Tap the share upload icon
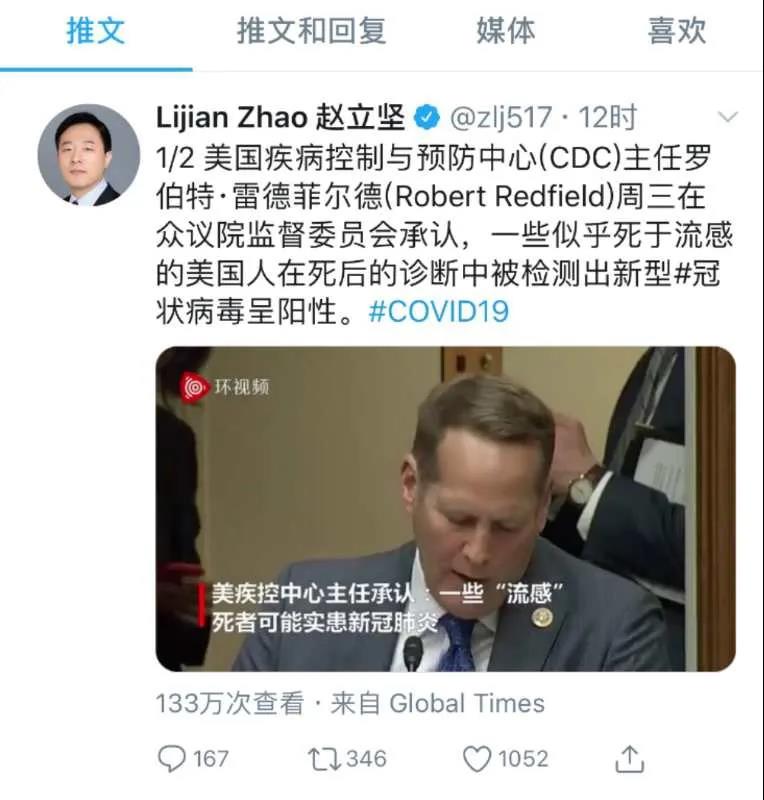This screenshot has width=764, height=800. click(x=629, y=759)
